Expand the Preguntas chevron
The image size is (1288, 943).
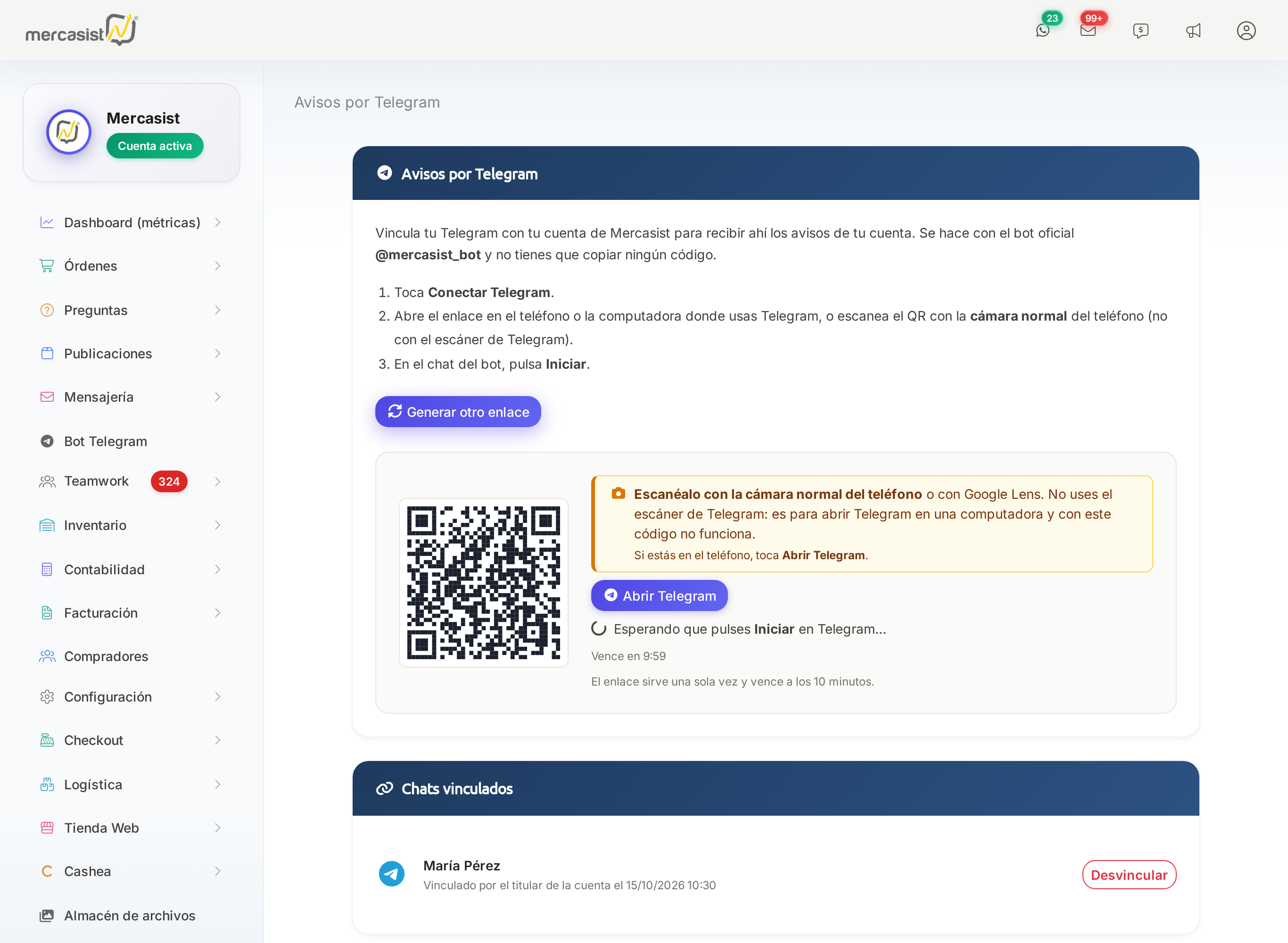[x=217, y=310]
